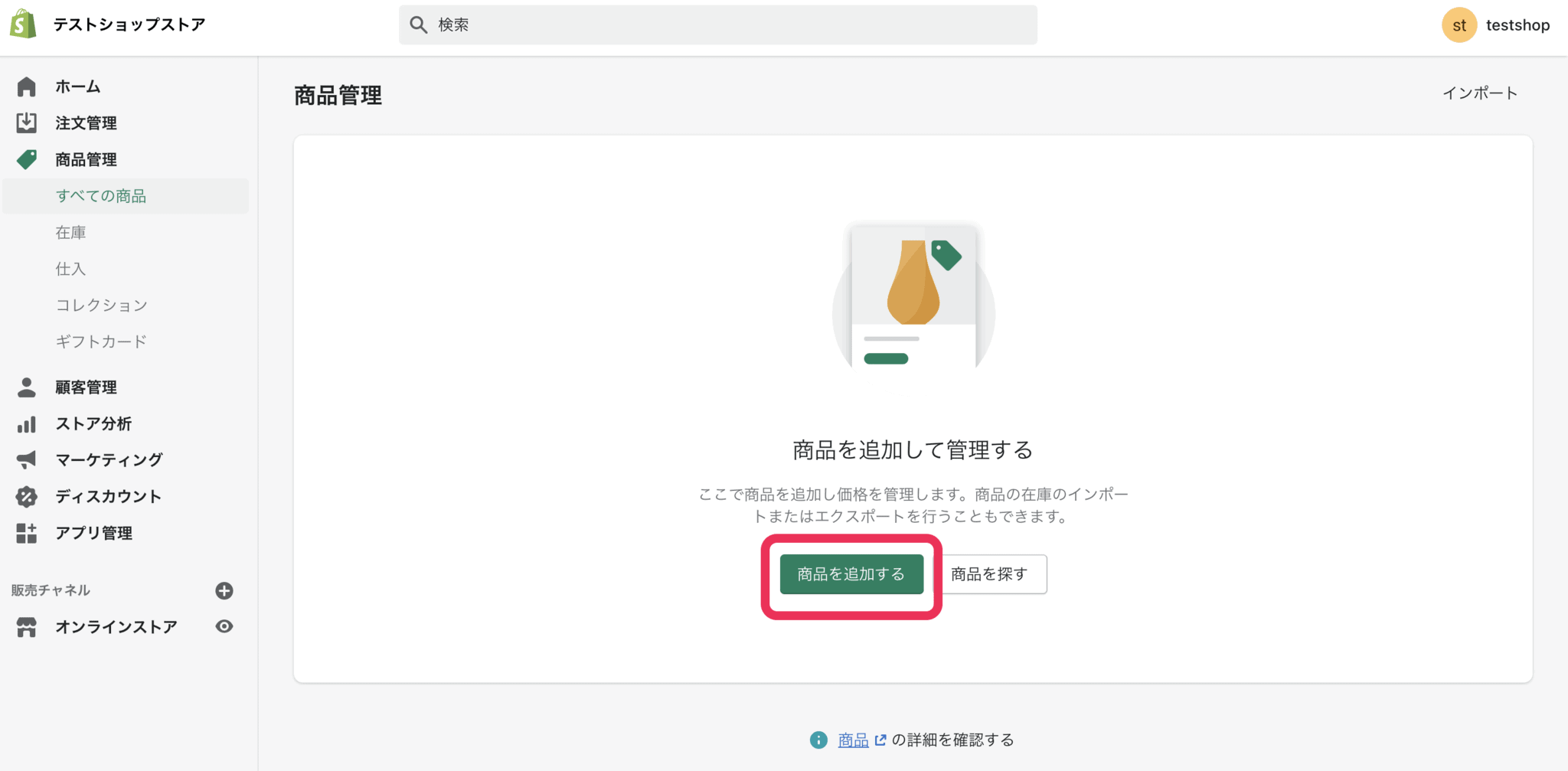Screen dimensions: 1568x771
Task: Open マーケティング in the sidebar
Action: 109,459
